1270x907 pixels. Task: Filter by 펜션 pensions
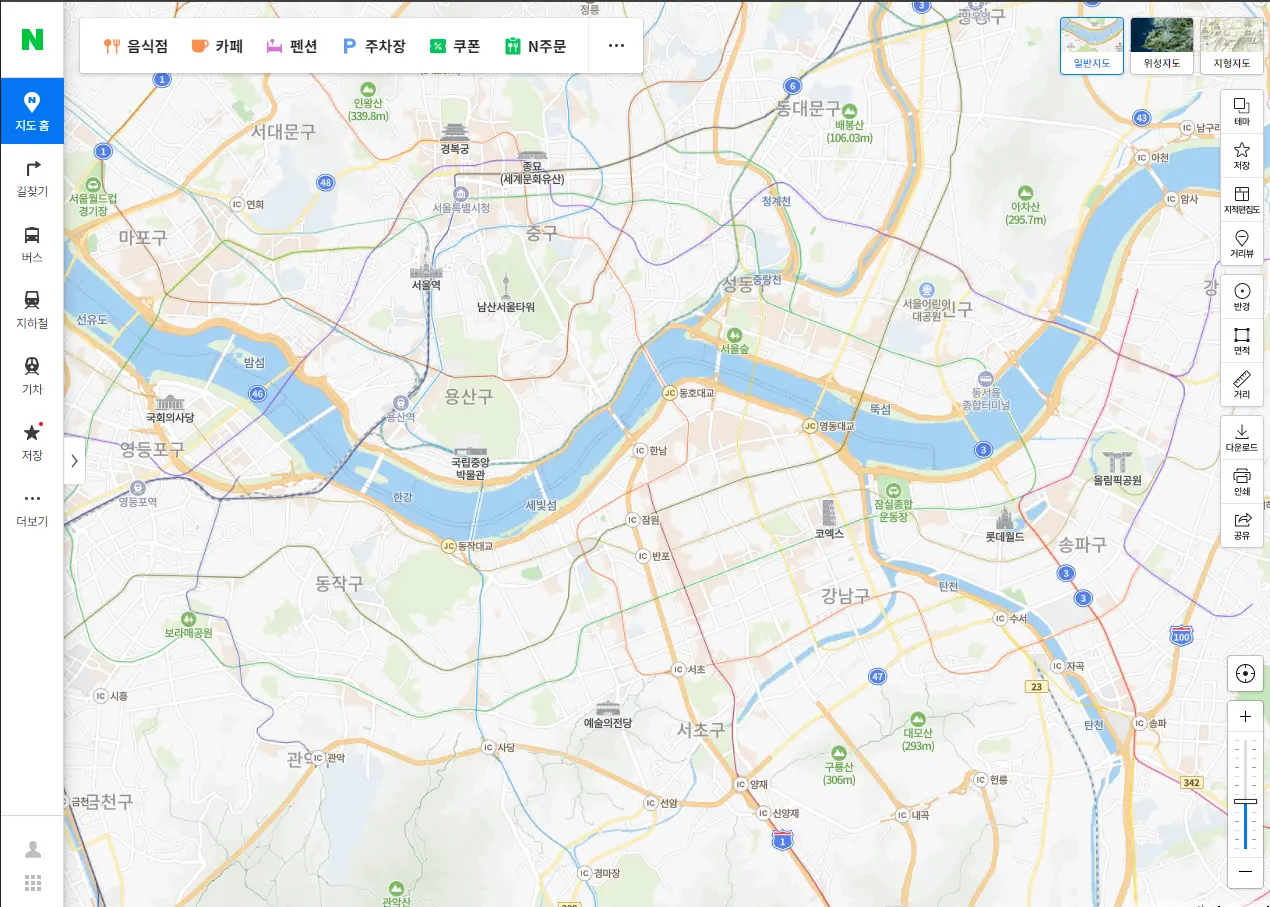(x=292, y=46)
